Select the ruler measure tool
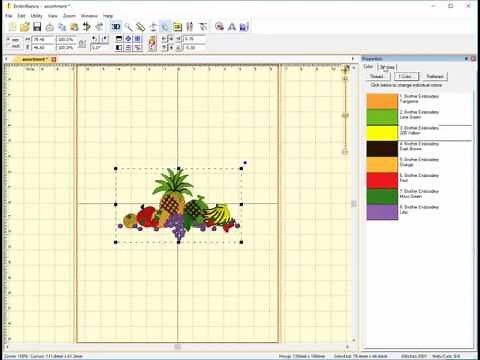480x360 pixels. tap(141, 27)
